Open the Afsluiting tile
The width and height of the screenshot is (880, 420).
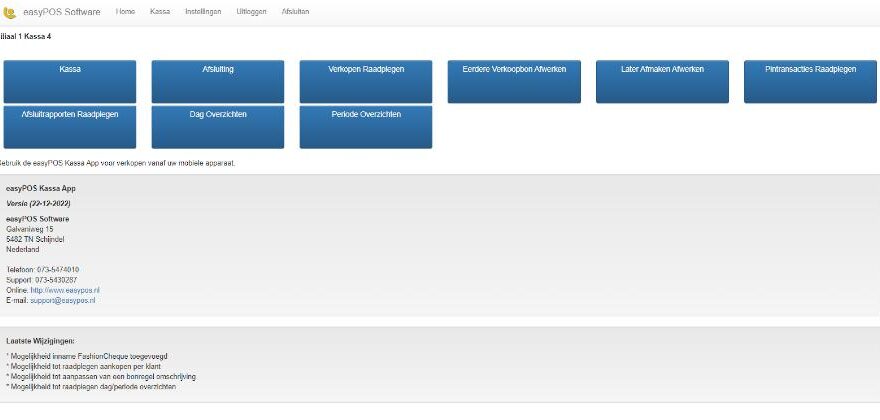pos(218,81)
